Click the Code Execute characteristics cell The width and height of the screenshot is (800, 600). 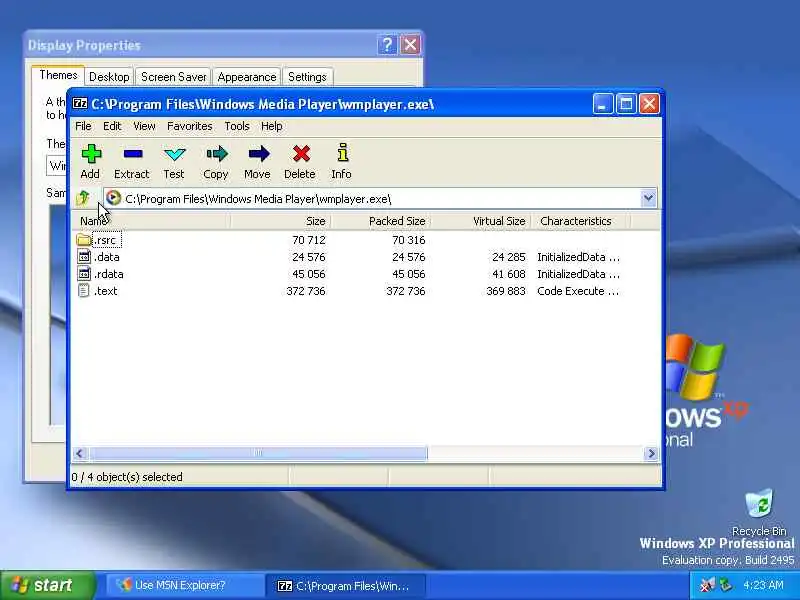(578, 291)
